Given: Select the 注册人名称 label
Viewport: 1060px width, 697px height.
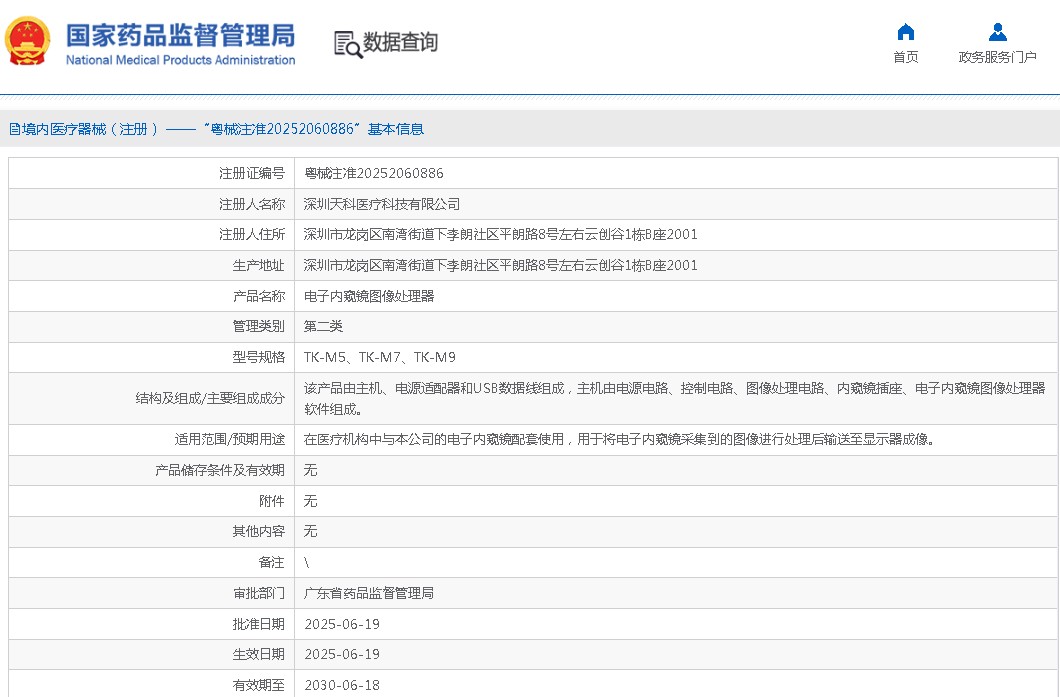Looking at the screenshot, I should [x=252, y=204].
